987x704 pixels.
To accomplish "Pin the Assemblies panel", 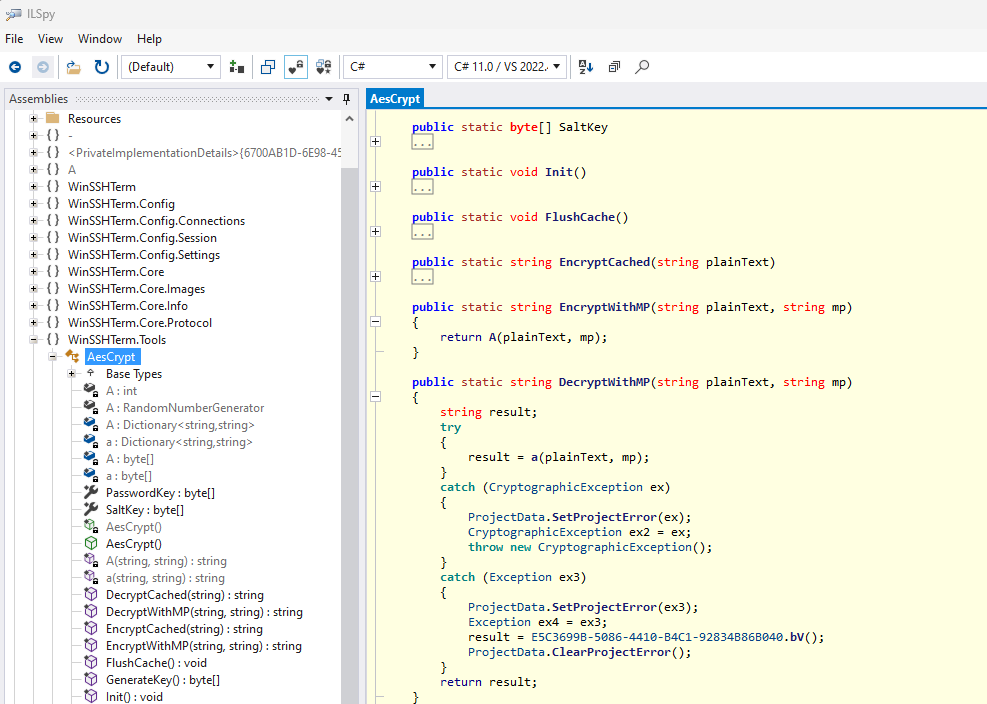I will click(346, 99).
